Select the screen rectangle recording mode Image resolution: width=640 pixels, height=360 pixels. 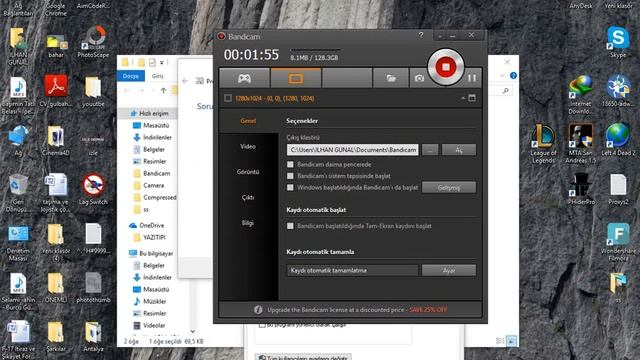[296, 78]
